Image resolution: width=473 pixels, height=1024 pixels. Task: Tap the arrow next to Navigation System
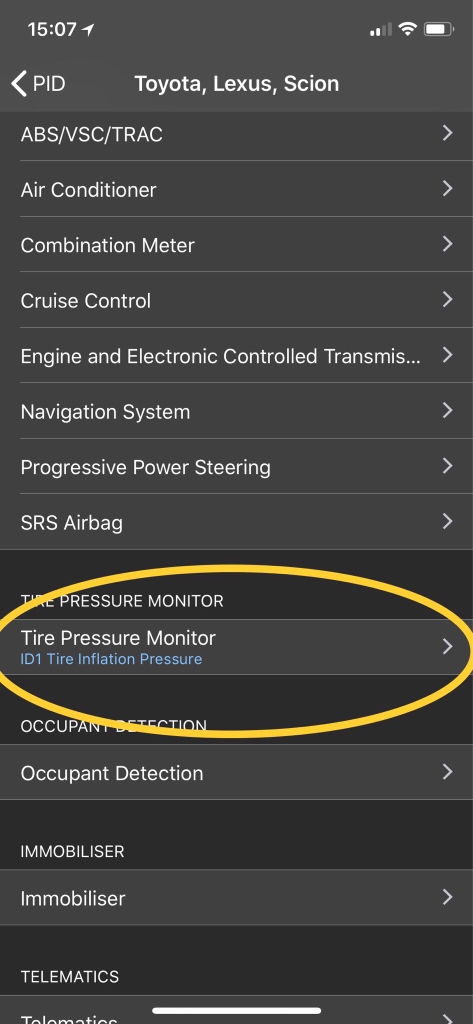(x=448, y=411)
